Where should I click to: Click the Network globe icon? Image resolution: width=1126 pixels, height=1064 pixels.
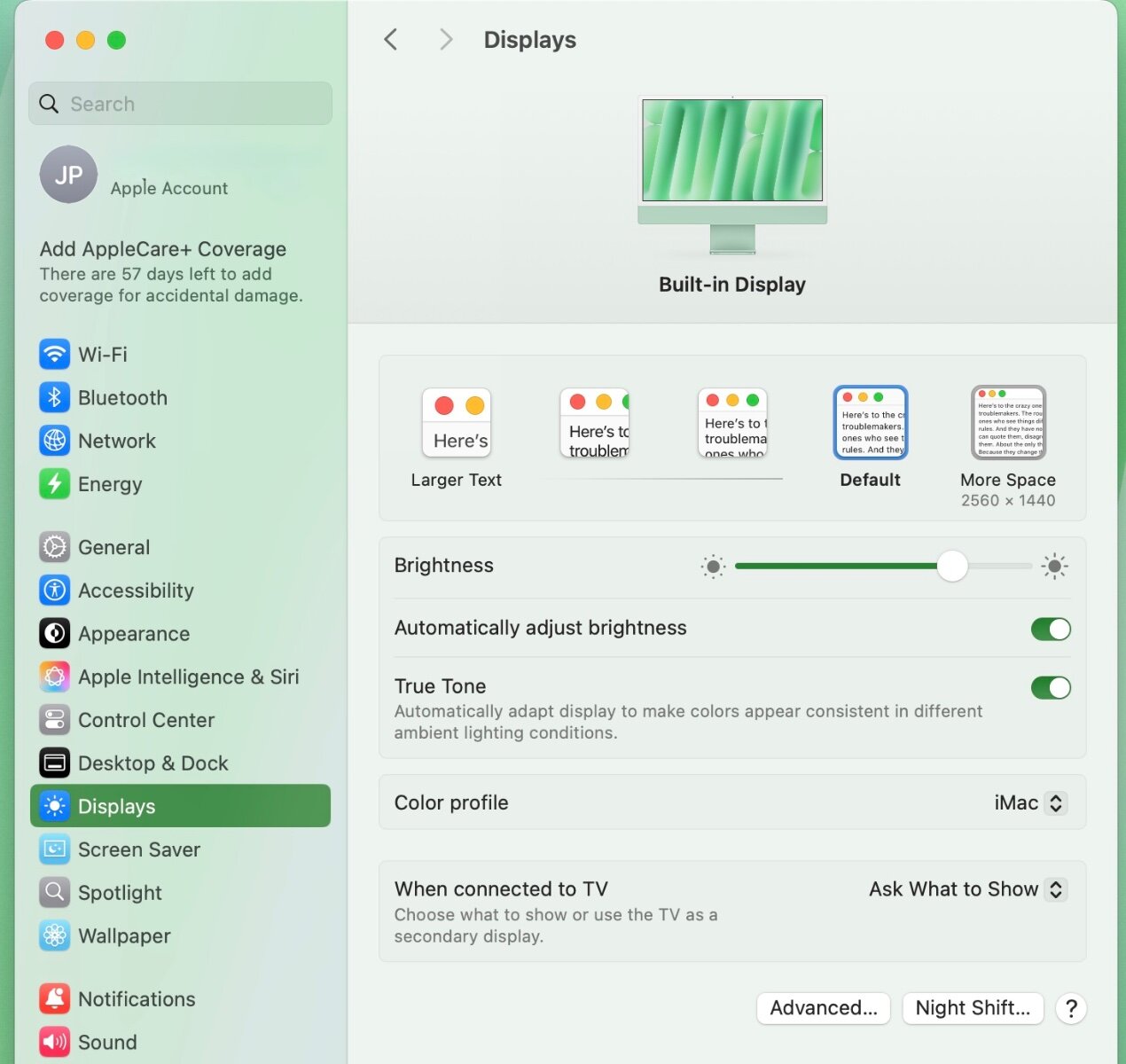pos(55,441)
